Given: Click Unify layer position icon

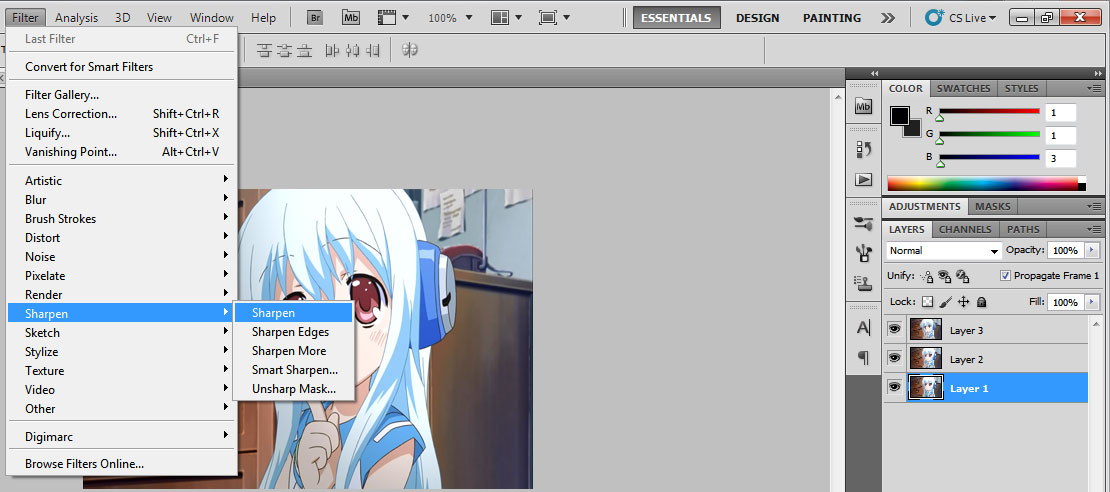Looking at the screenshot, I should pos(927,276).
